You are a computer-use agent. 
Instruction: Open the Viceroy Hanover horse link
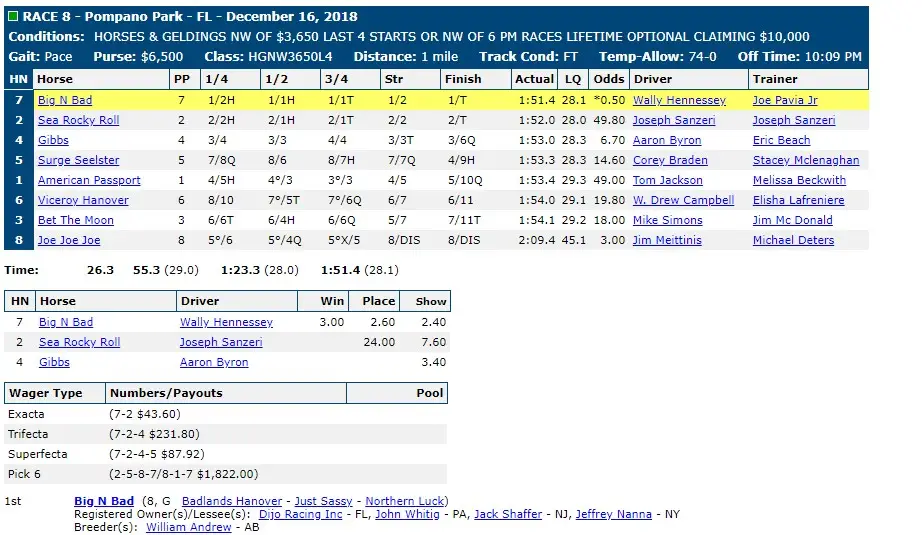(83, 200)
